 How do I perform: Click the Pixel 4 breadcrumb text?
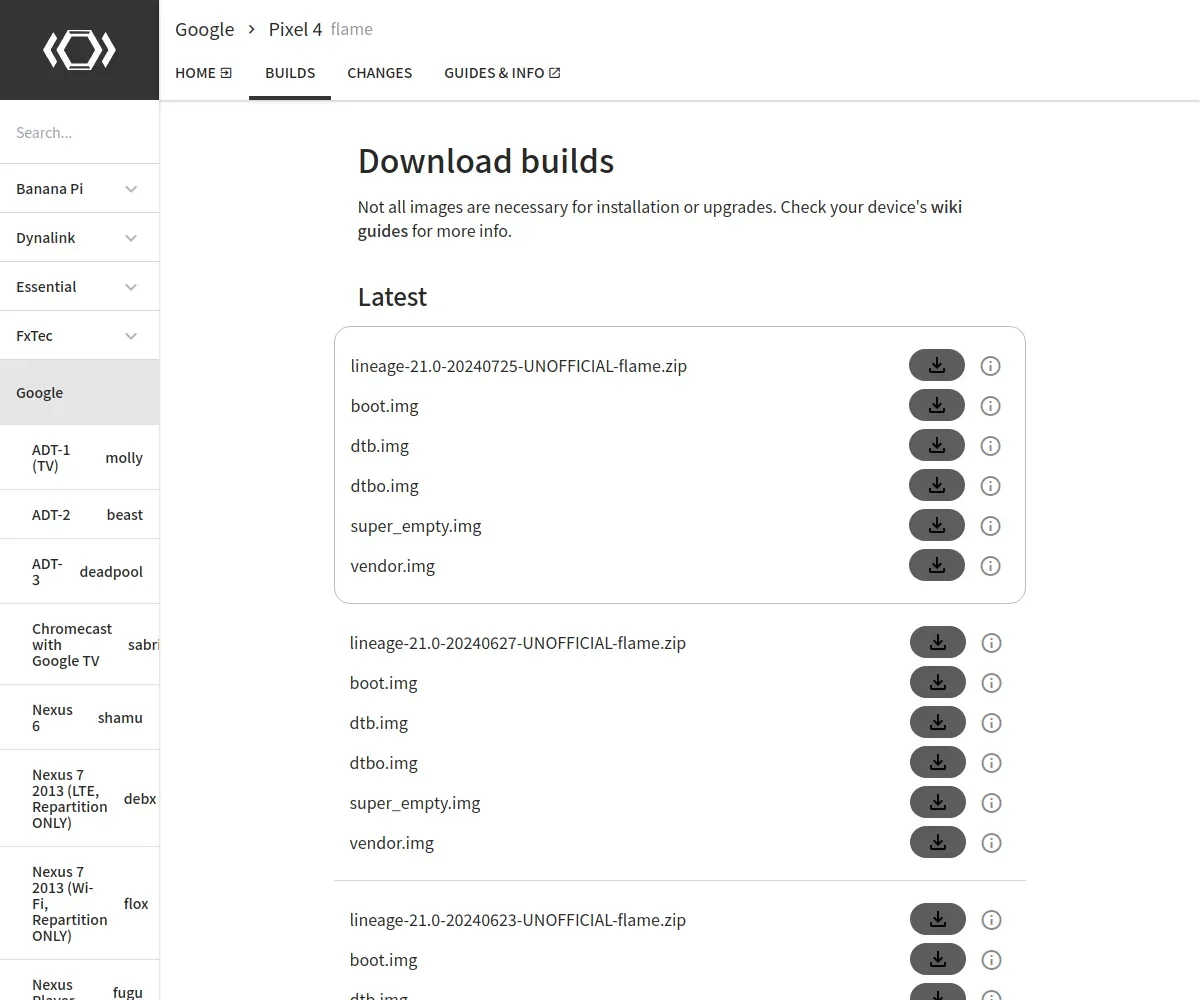pos(296,29)
